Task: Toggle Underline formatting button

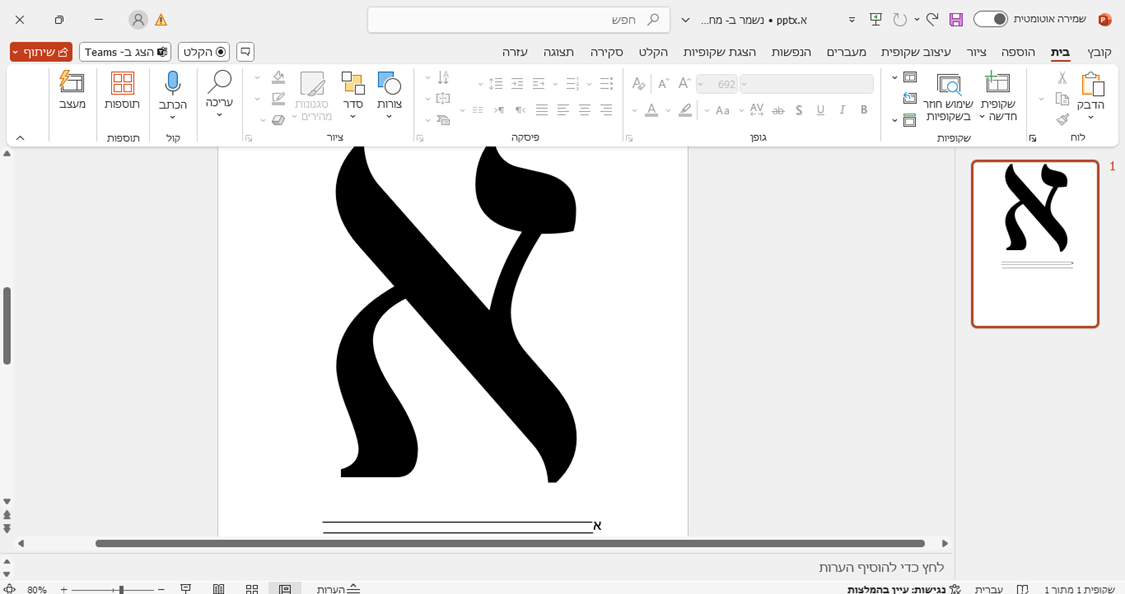Action: [820, 110]
